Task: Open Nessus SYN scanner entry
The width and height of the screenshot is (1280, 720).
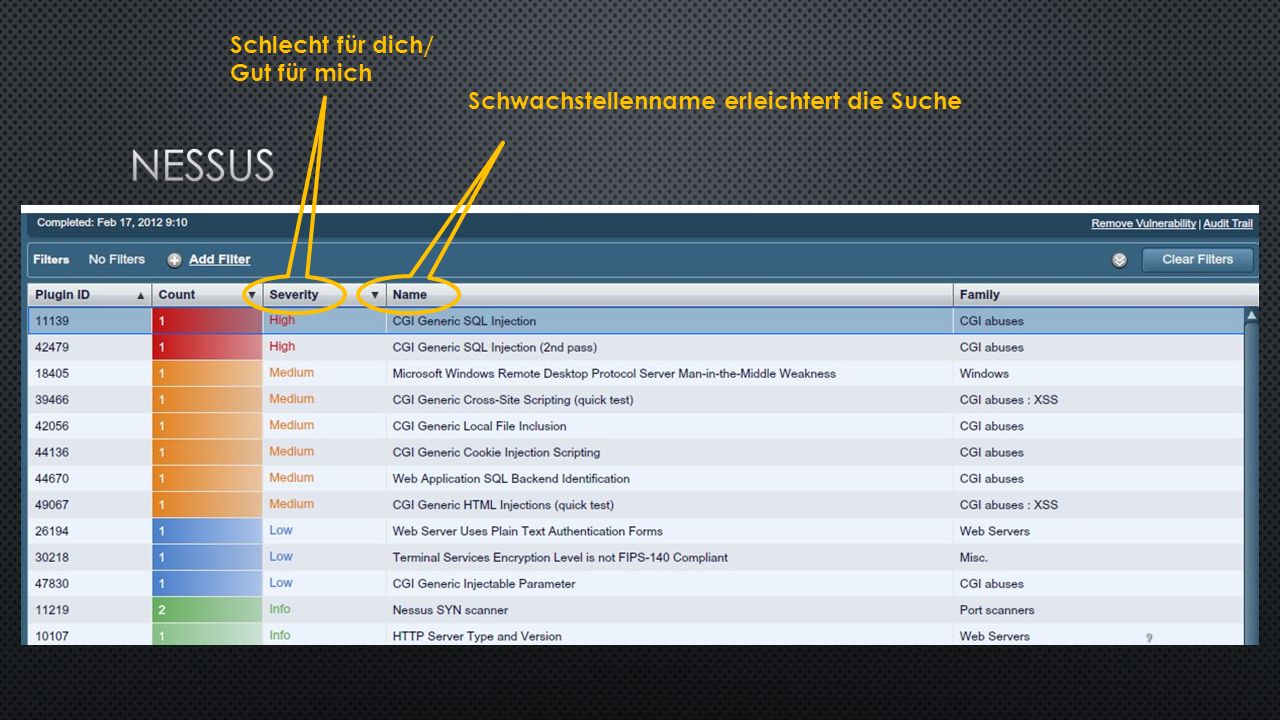Action: click(450, 610)
